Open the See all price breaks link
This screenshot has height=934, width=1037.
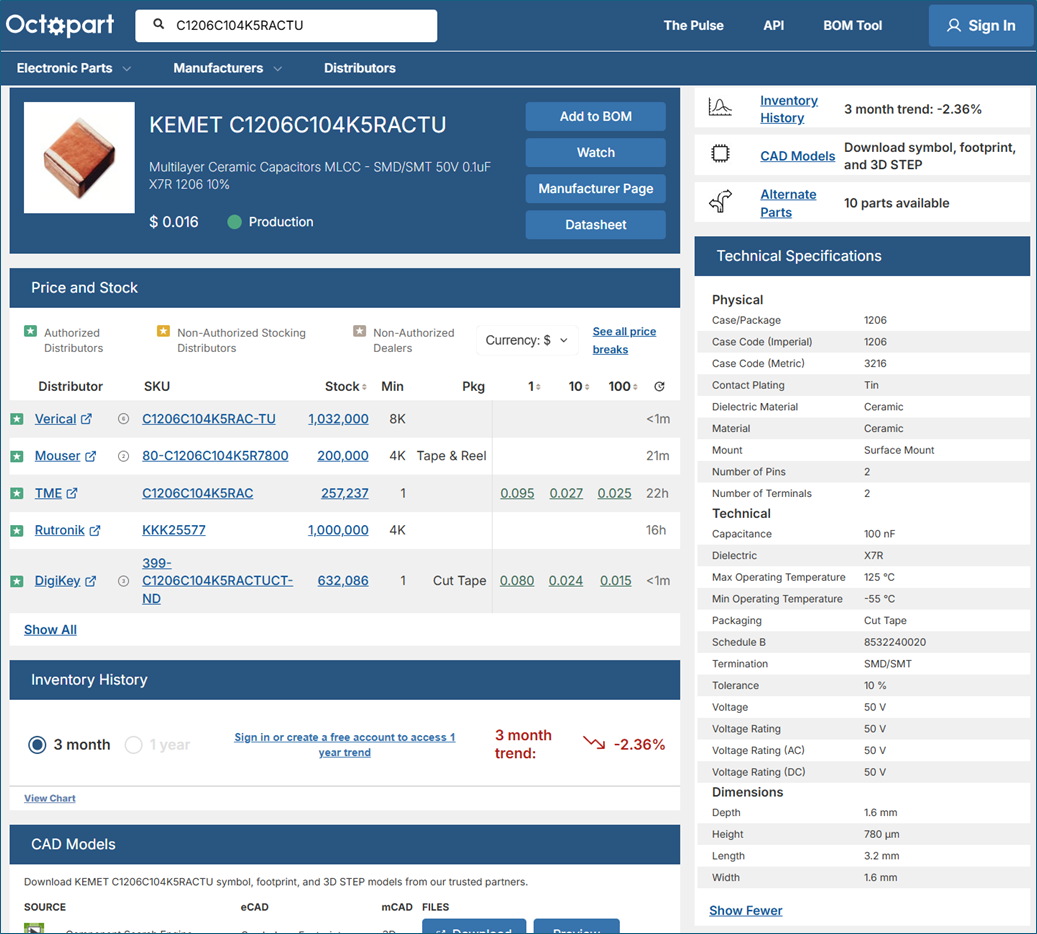click(x=624, y=341)
